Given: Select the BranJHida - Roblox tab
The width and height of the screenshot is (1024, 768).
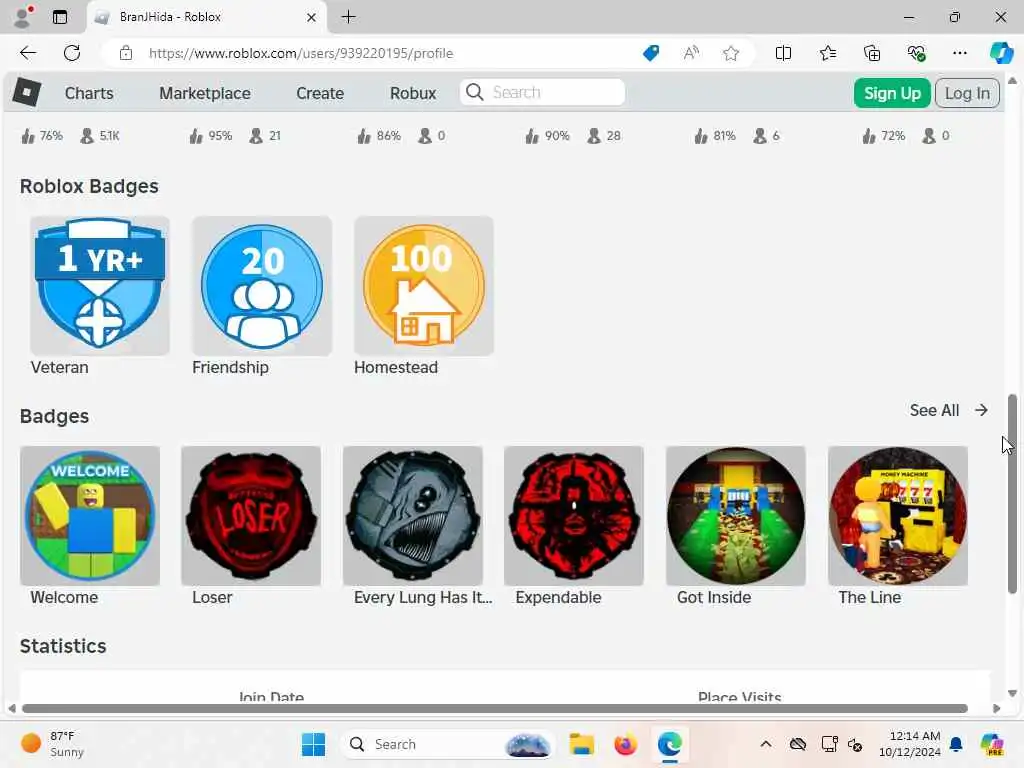Looking at the screenshot, I should point(206,17).
